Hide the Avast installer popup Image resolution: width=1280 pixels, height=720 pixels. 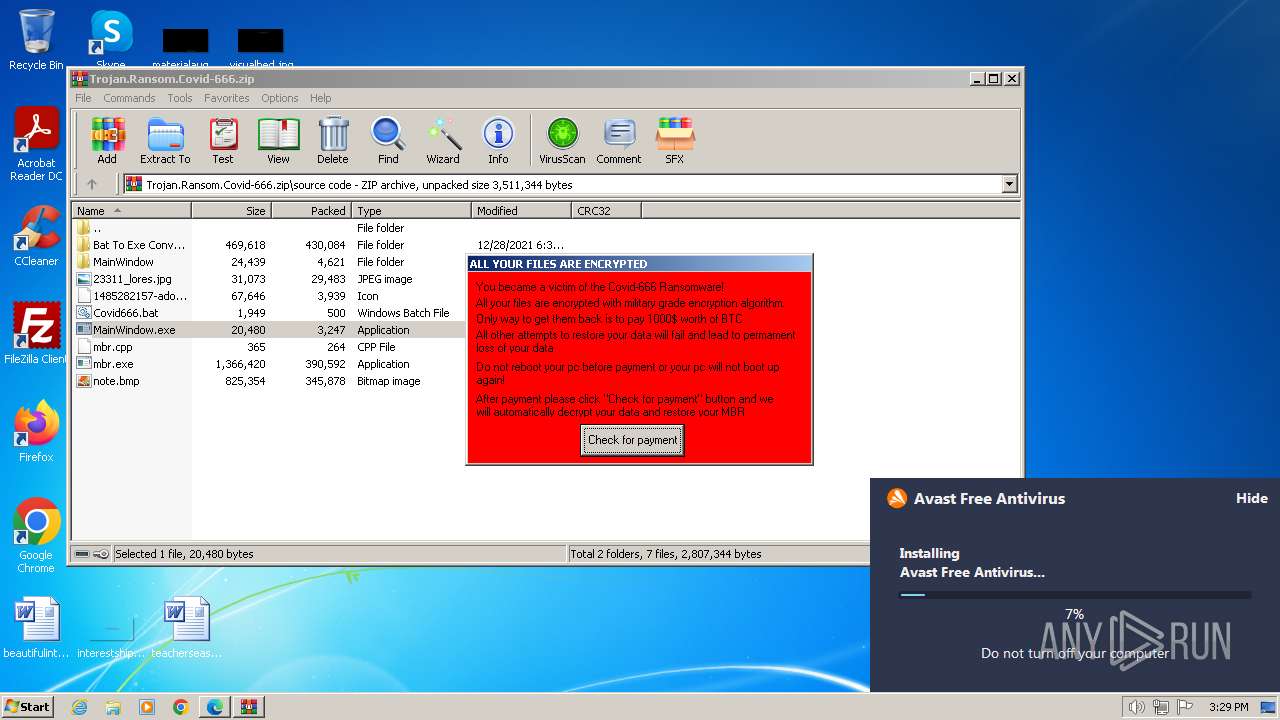click(x=1251, y=498)
